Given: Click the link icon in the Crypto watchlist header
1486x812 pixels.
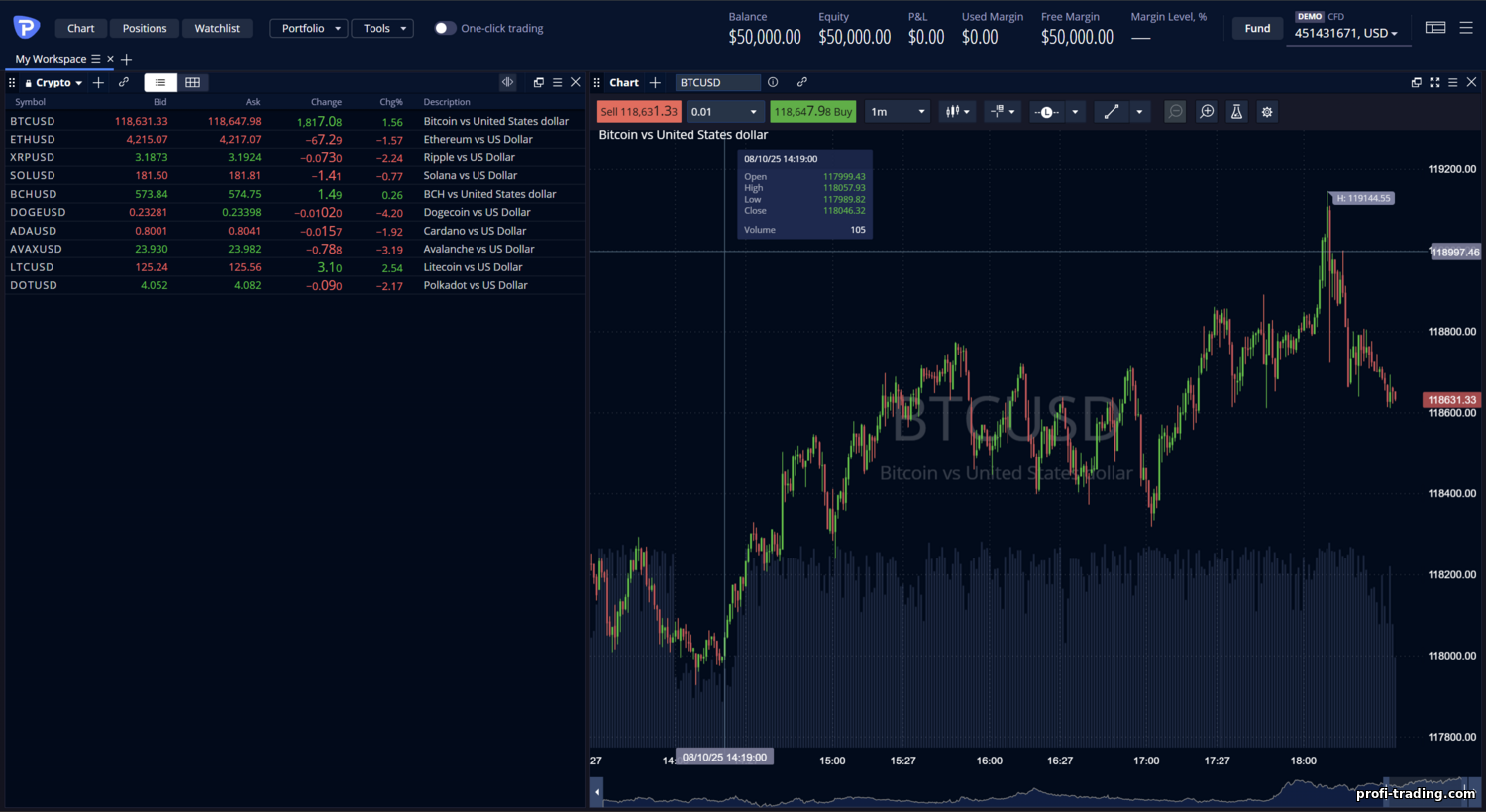Looking at the screenshot, I should click(x=124, y=82).
